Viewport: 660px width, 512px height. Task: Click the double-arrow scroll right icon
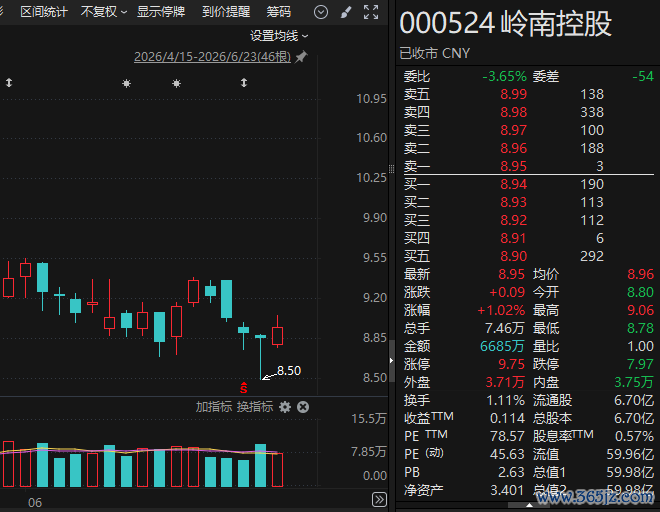click(x=379, y=499)
